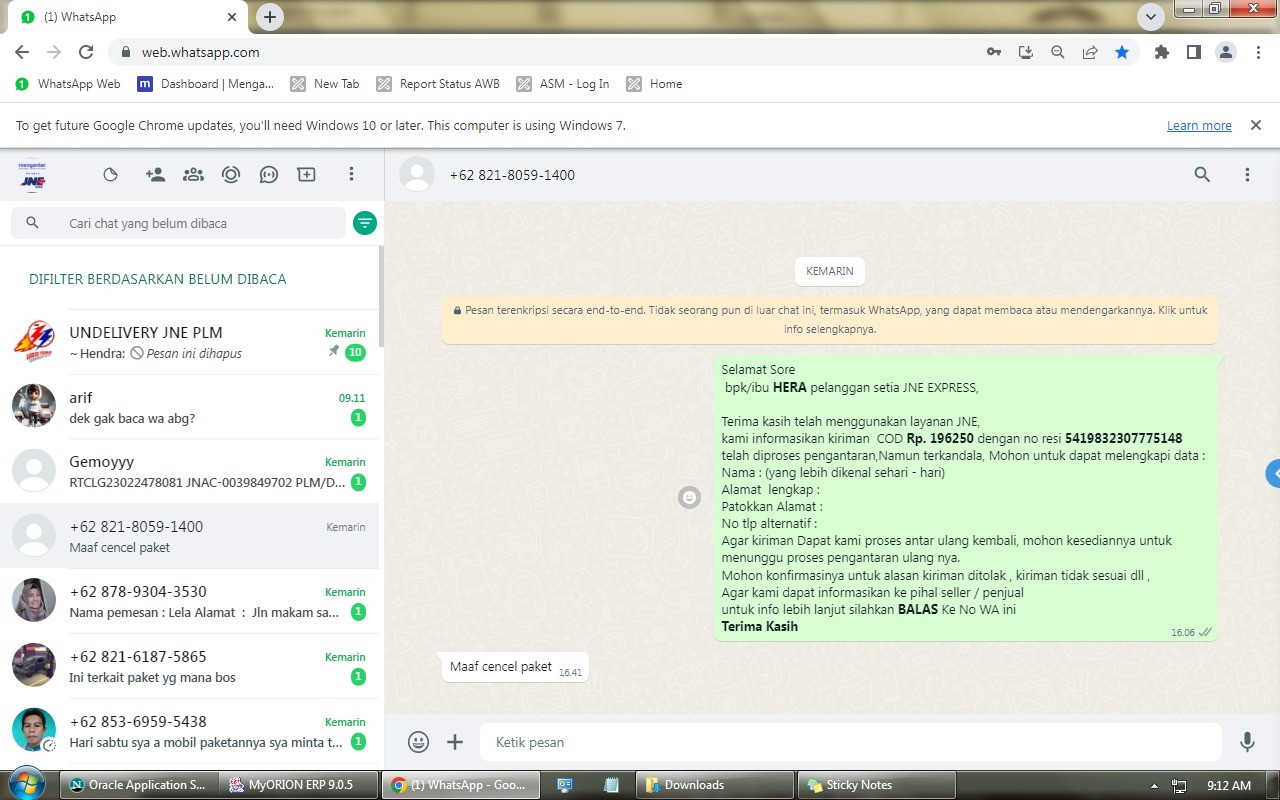Open chat +62 821-6187-5865
Viewport: 1280px width, 800px height.
190,666
